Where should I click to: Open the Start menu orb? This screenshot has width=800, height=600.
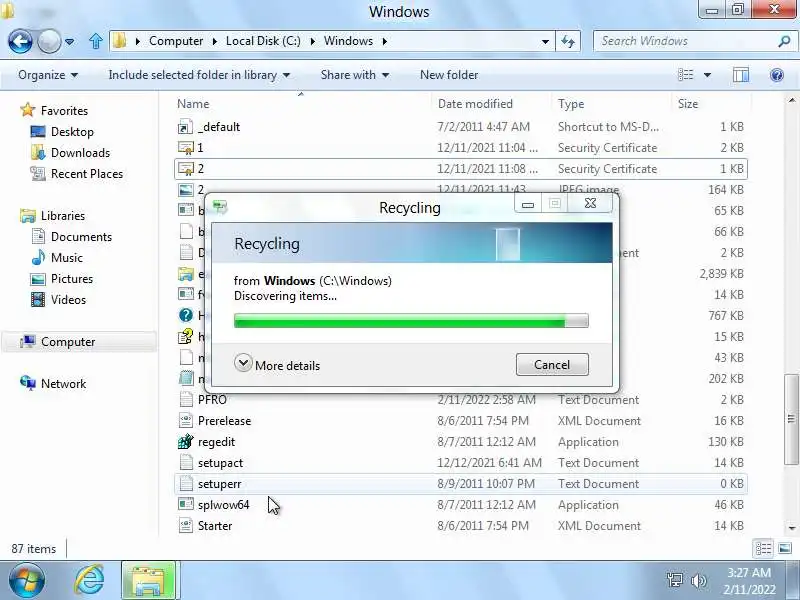[26, 581]
